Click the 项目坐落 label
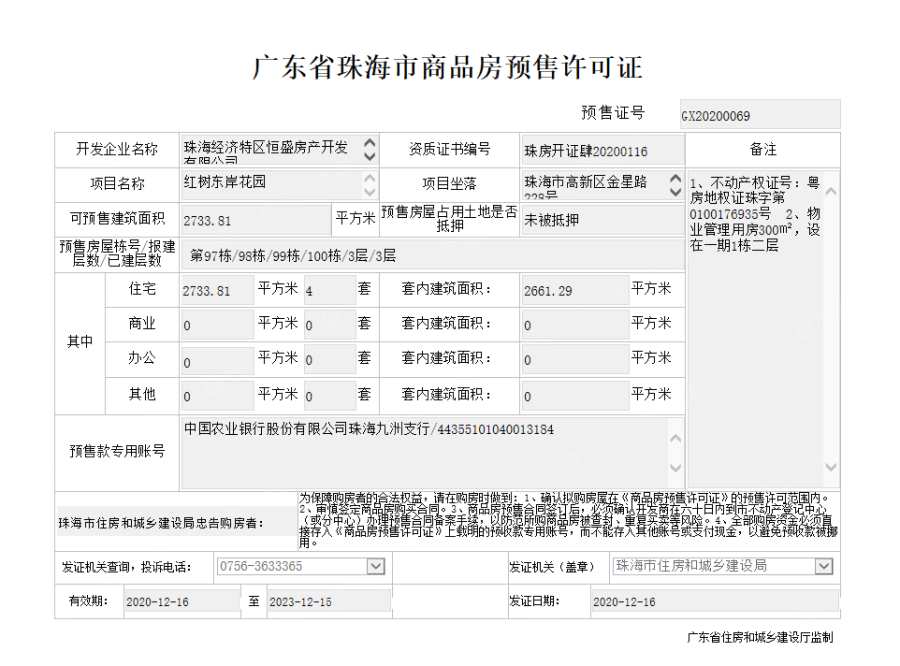 [449, 184]
